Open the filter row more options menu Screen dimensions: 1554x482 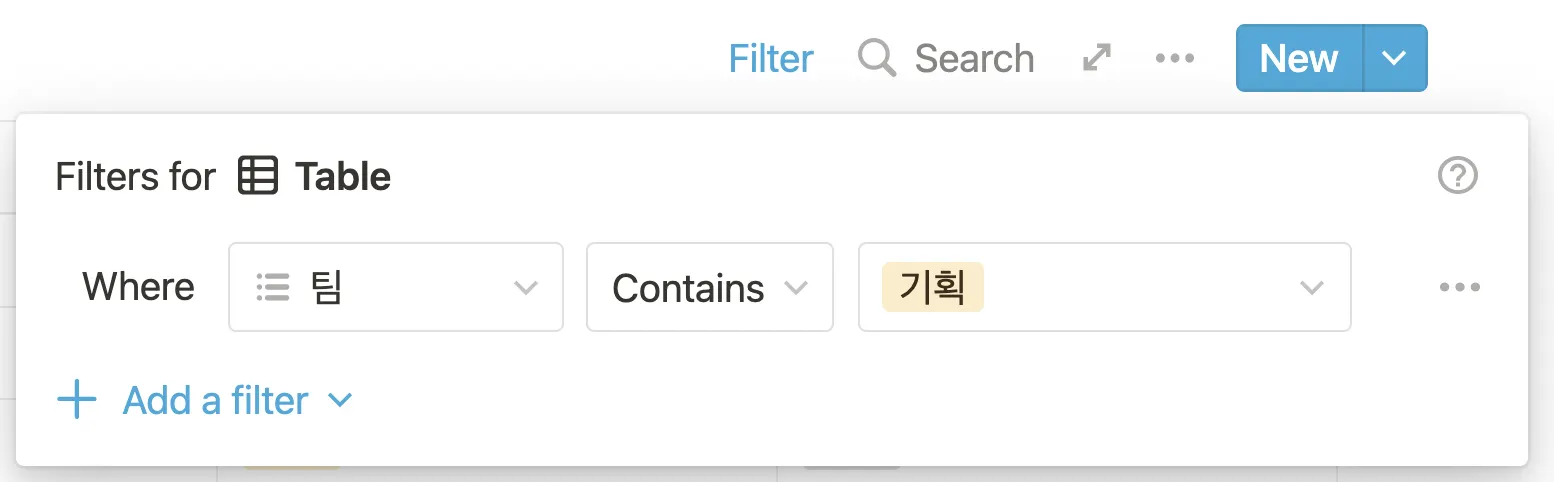[x=1459, y=288]
